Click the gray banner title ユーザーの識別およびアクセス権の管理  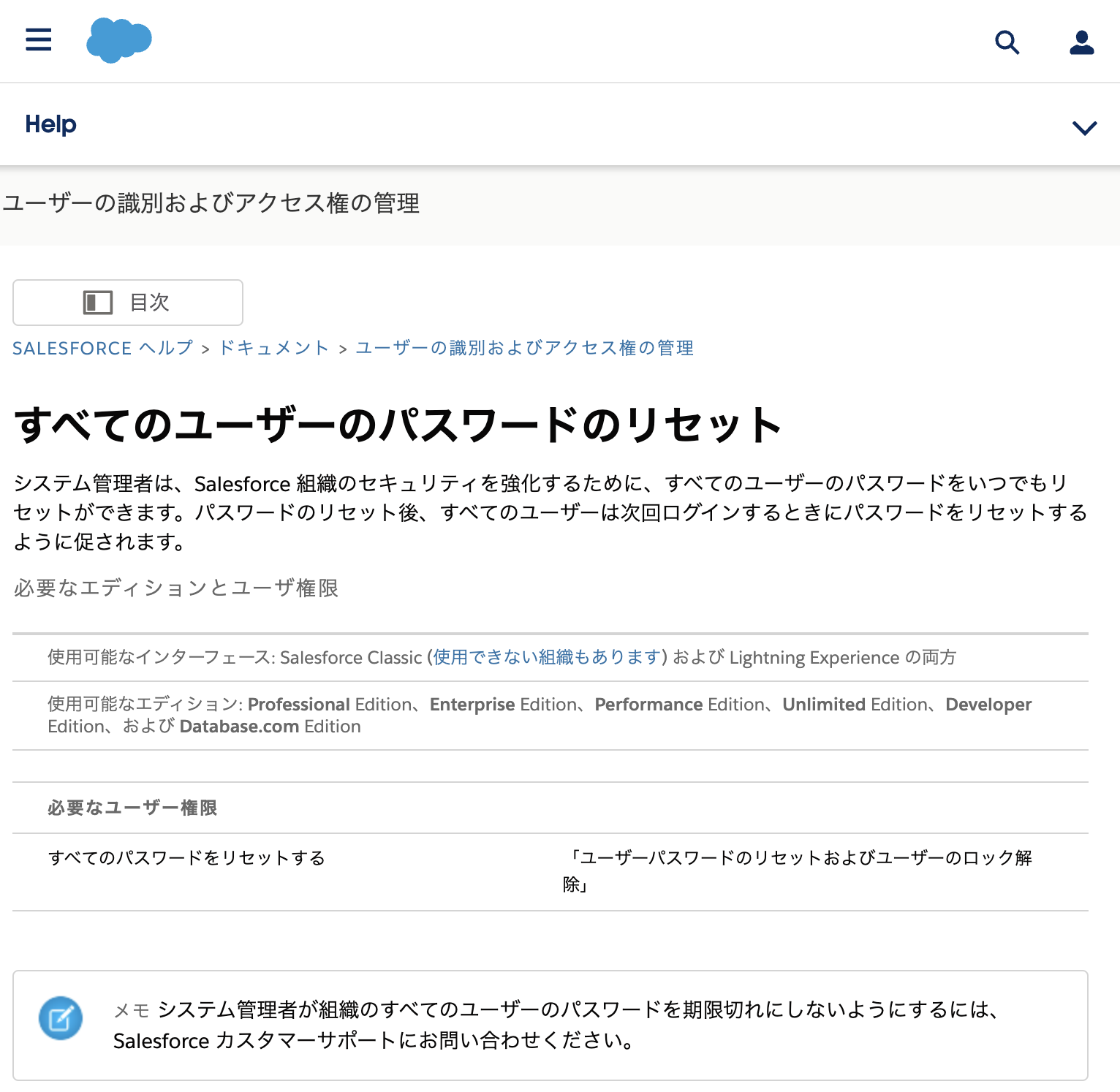click(211, 203)
